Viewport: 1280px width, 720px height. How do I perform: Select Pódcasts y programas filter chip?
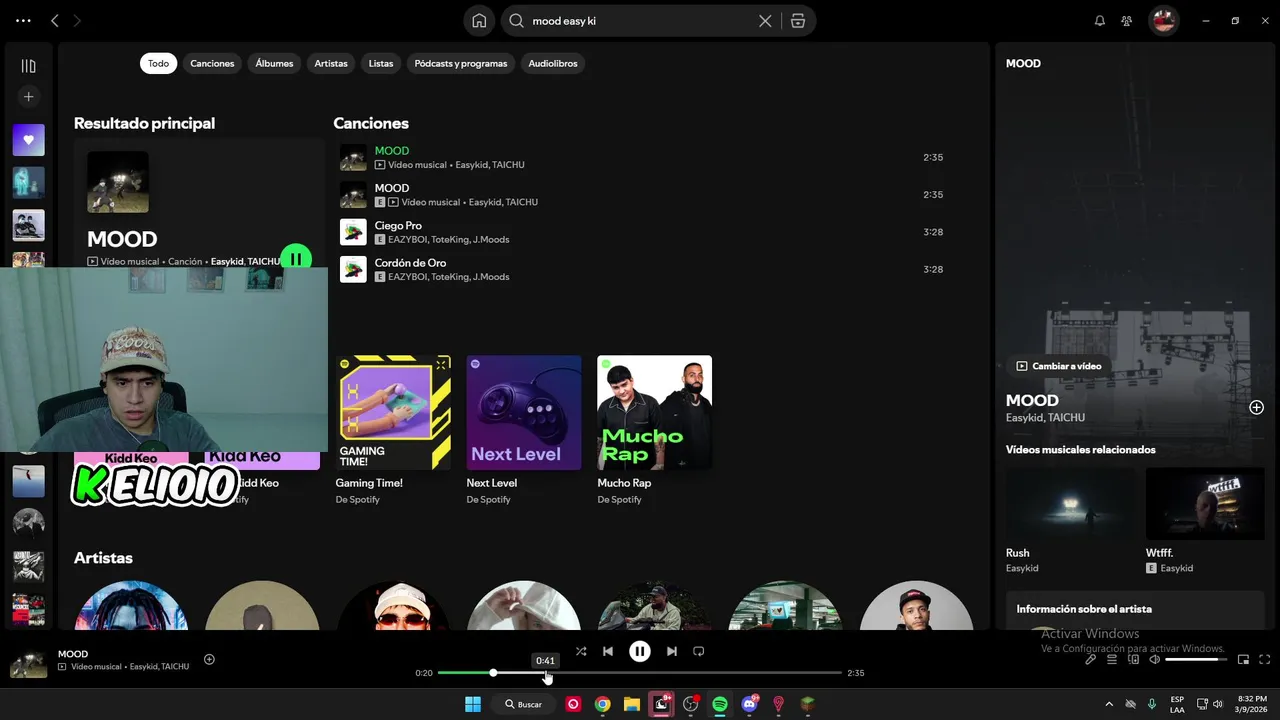[461, 63]
